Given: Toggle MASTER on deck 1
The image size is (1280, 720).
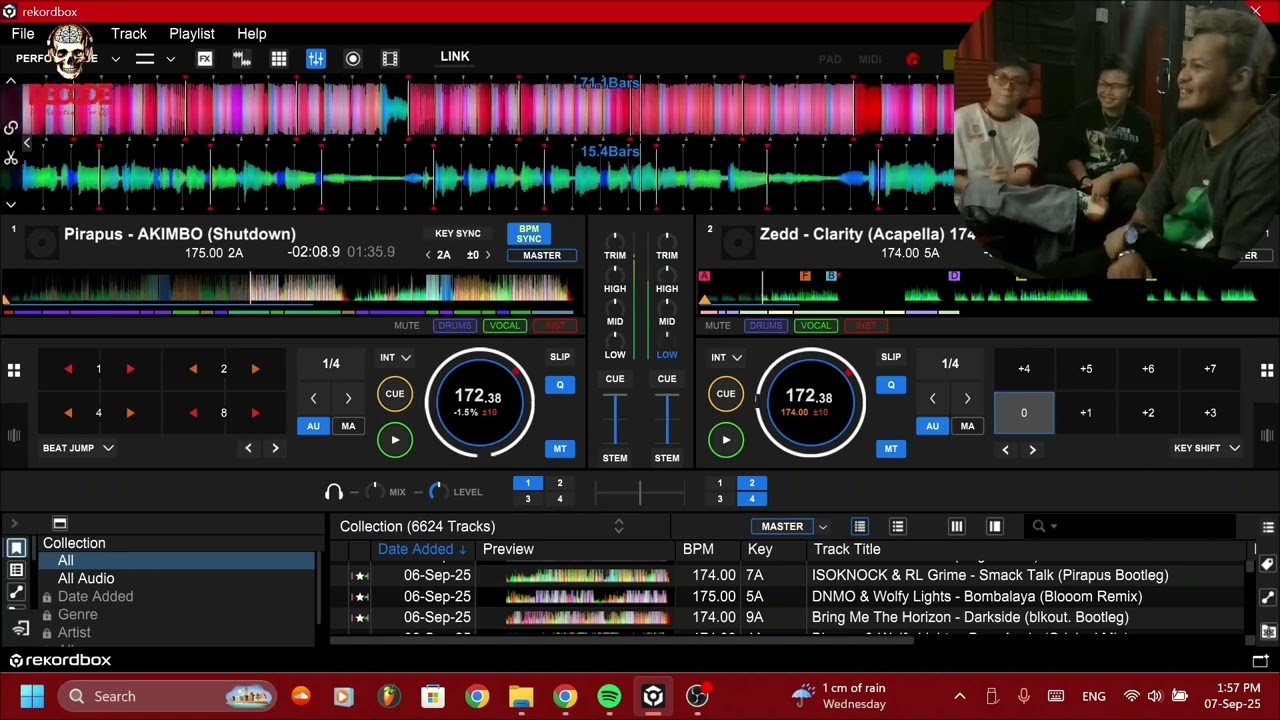Looking at the screenshot, I should pyautogui.click(x=542, y=256).
